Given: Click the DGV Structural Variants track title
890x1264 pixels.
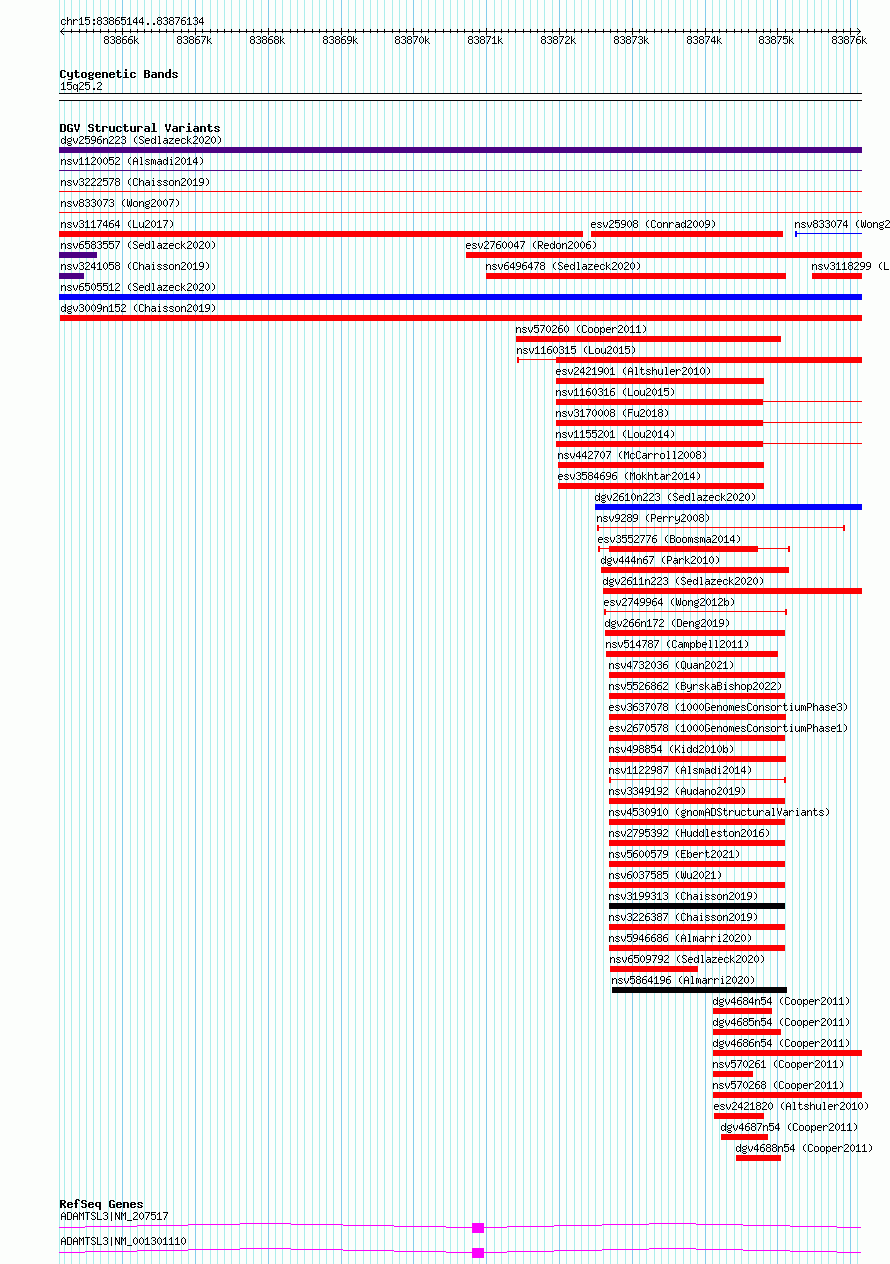Looking at the screenshot, I should point(140,128).
